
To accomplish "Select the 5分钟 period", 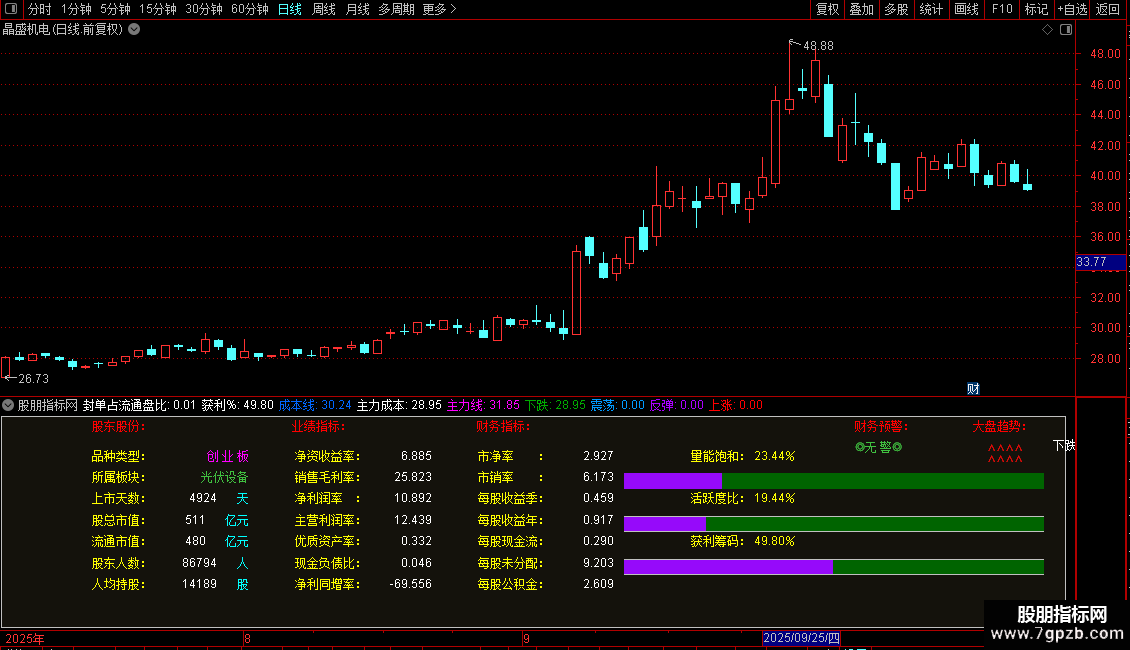I will pos(115,9).
